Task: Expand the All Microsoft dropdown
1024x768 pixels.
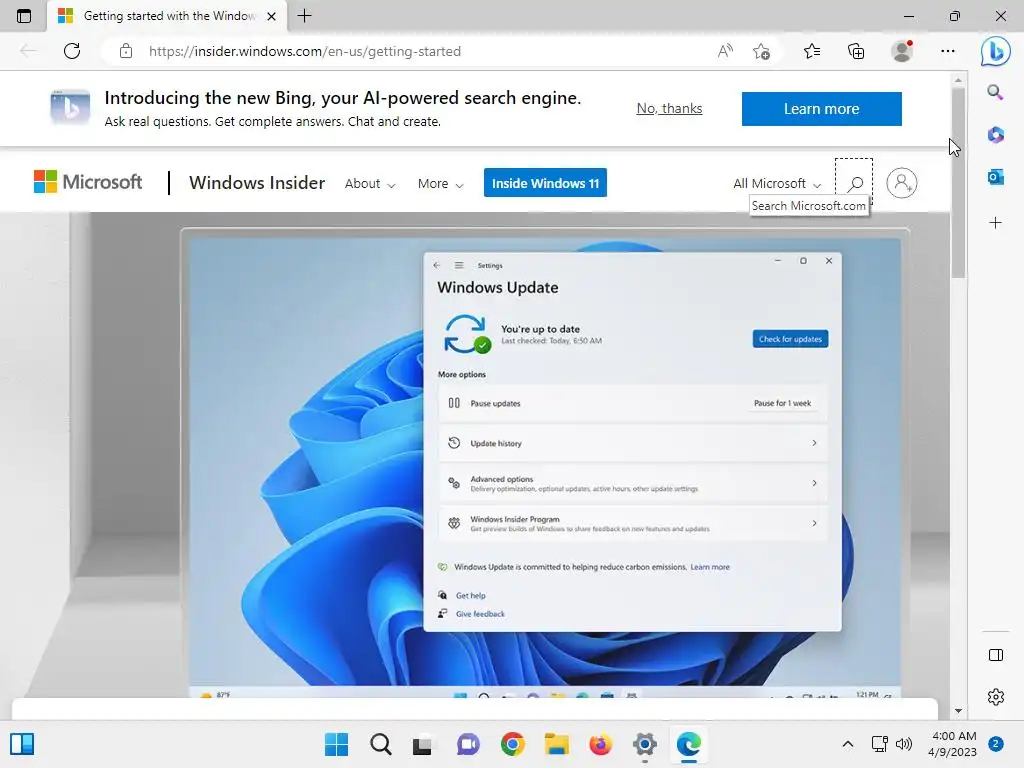Action: coord(777,184)
